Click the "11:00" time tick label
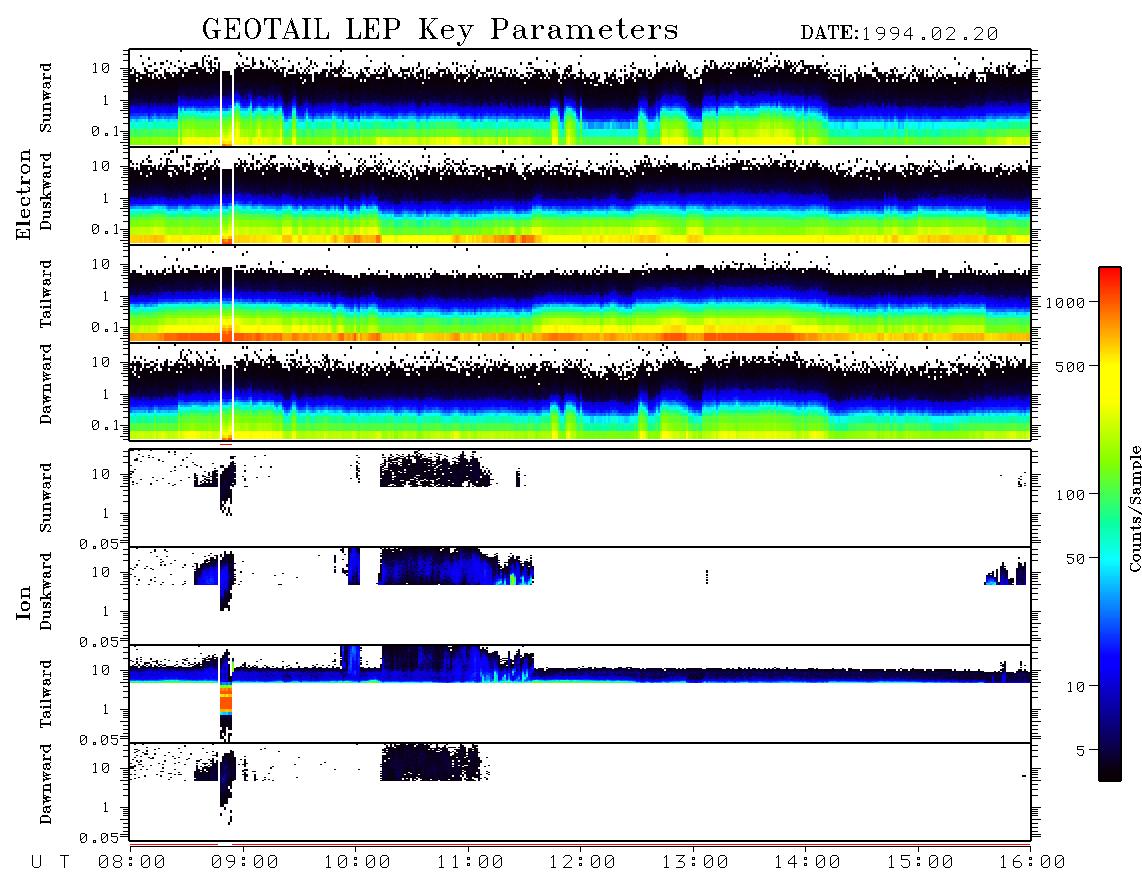This screenshot has height=880, width=1142. pyautogui.click(x=470, y=862)
